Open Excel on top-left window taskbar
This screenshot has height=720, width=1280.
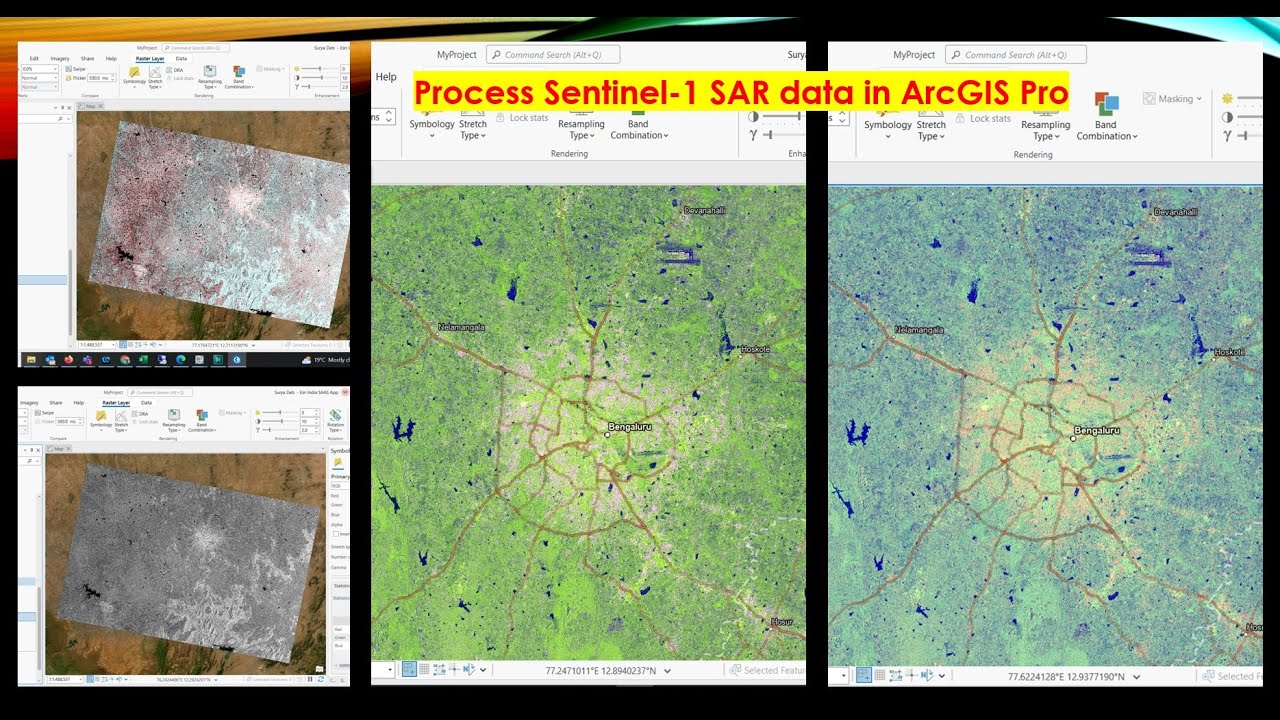tap(144, 360)
